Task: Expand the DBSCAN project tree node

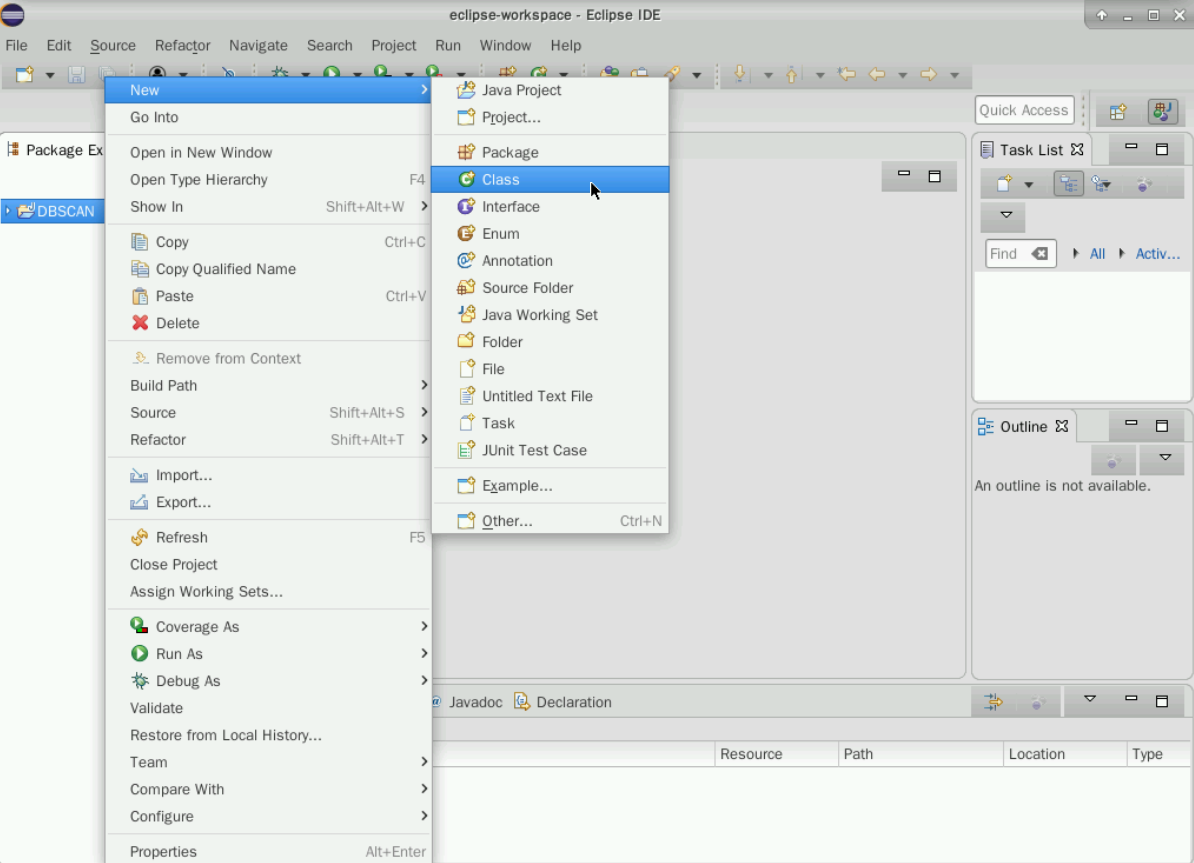Action: pyautogui.click(x=8, y=211)
